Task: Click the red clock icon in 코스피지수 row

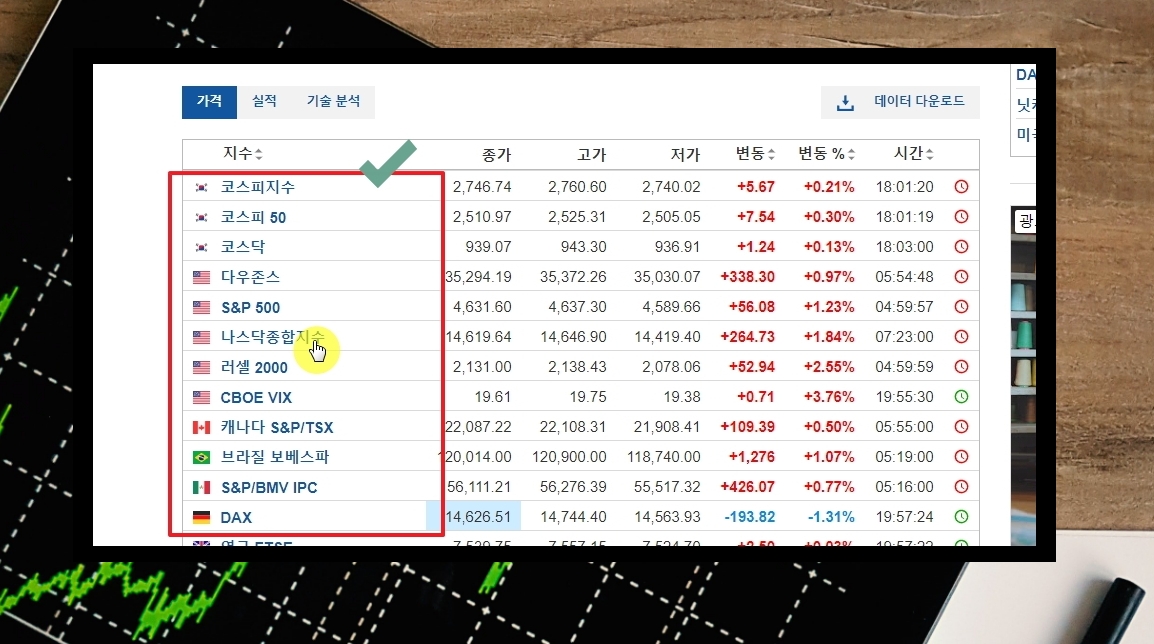Action: coord(961,187)
